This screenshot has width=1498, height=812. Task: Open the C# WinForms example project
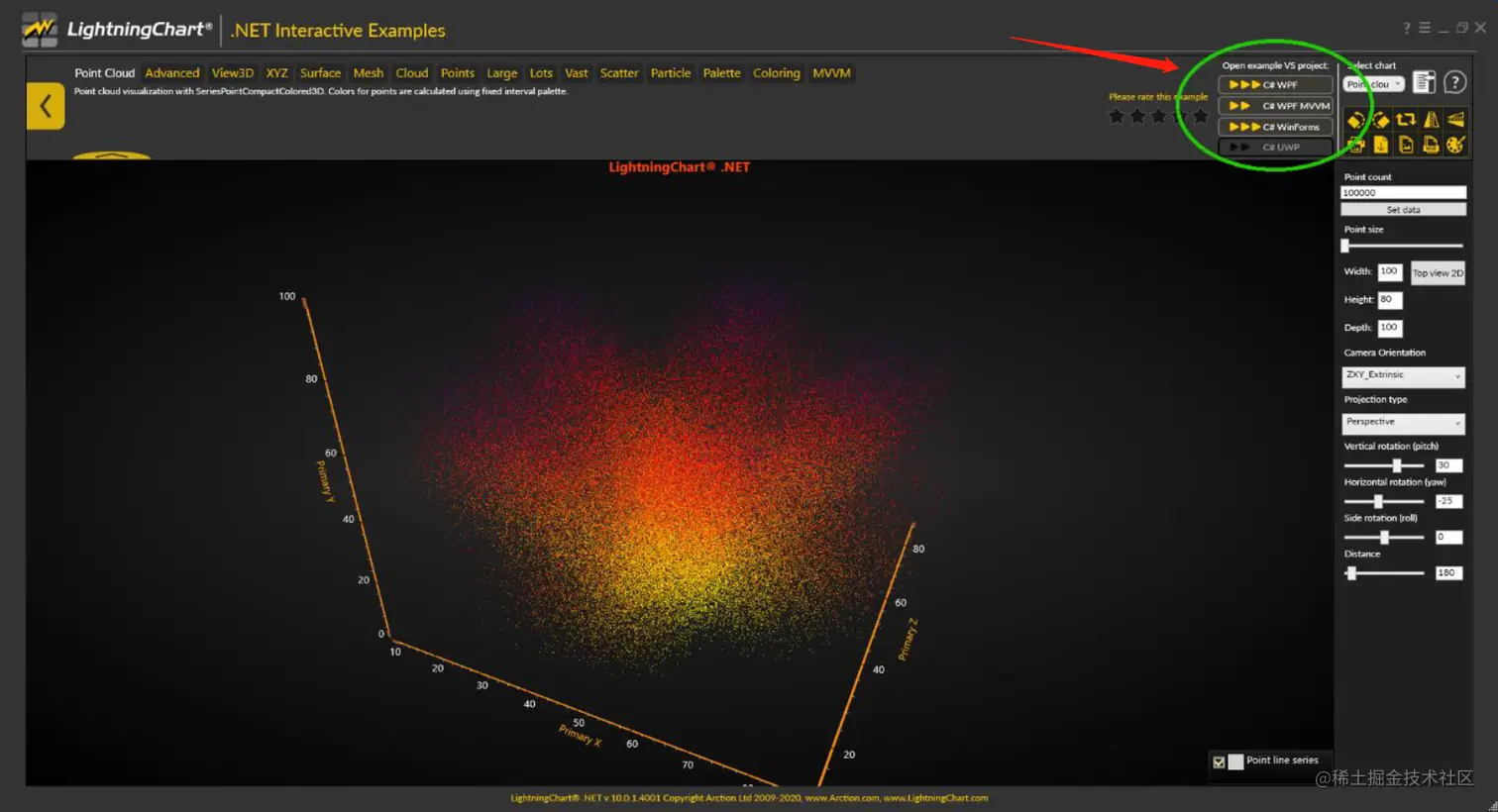pyautogui.click(x=1275, y=127)
